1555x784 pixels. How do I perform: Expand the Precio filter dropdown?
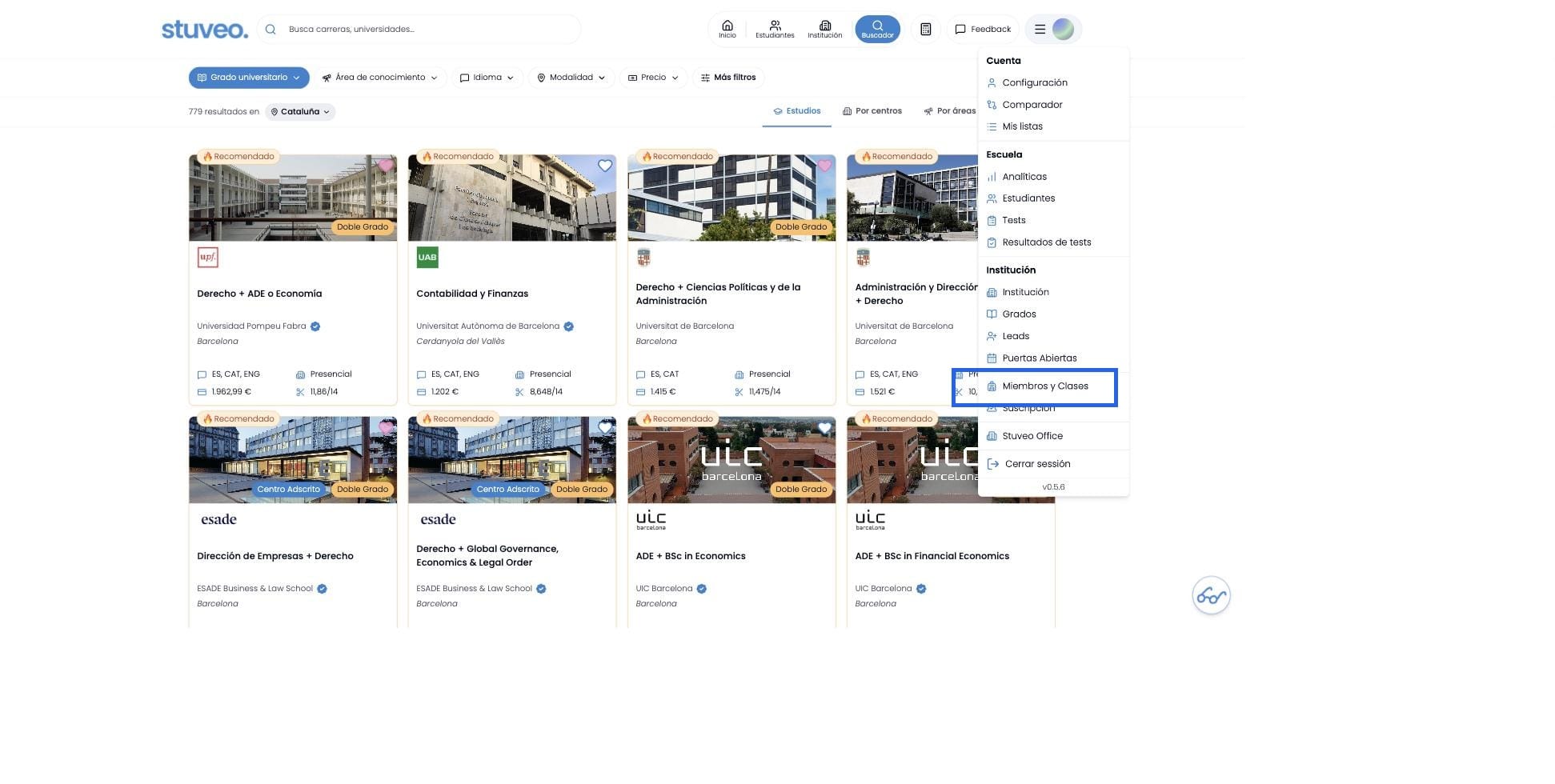(x=653, y=78)
